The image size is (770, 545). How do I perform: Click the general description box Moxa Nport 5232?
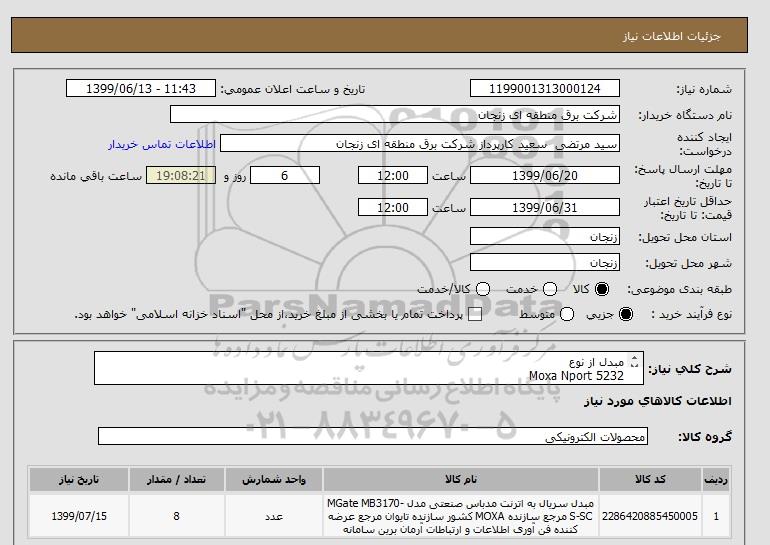point(368,368)
